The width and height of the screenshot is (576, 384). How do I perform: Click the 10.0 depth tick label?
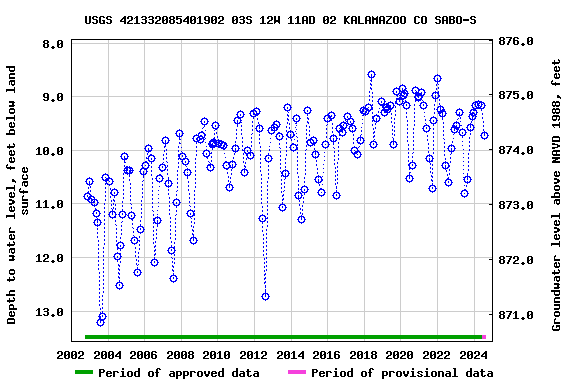pos(49,151)
